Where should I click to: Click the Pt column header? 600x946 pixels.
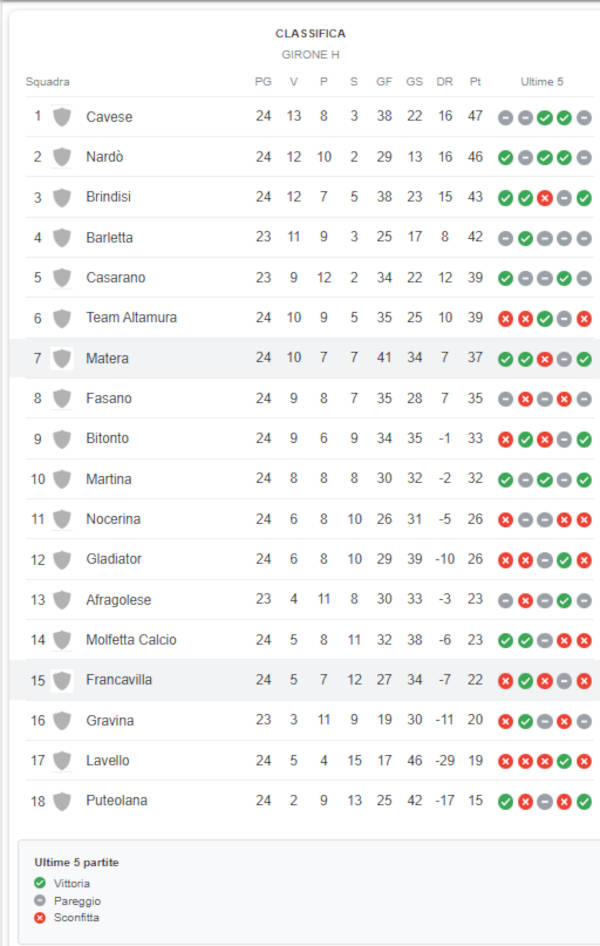pyautogui.click(x=475, y=81)
